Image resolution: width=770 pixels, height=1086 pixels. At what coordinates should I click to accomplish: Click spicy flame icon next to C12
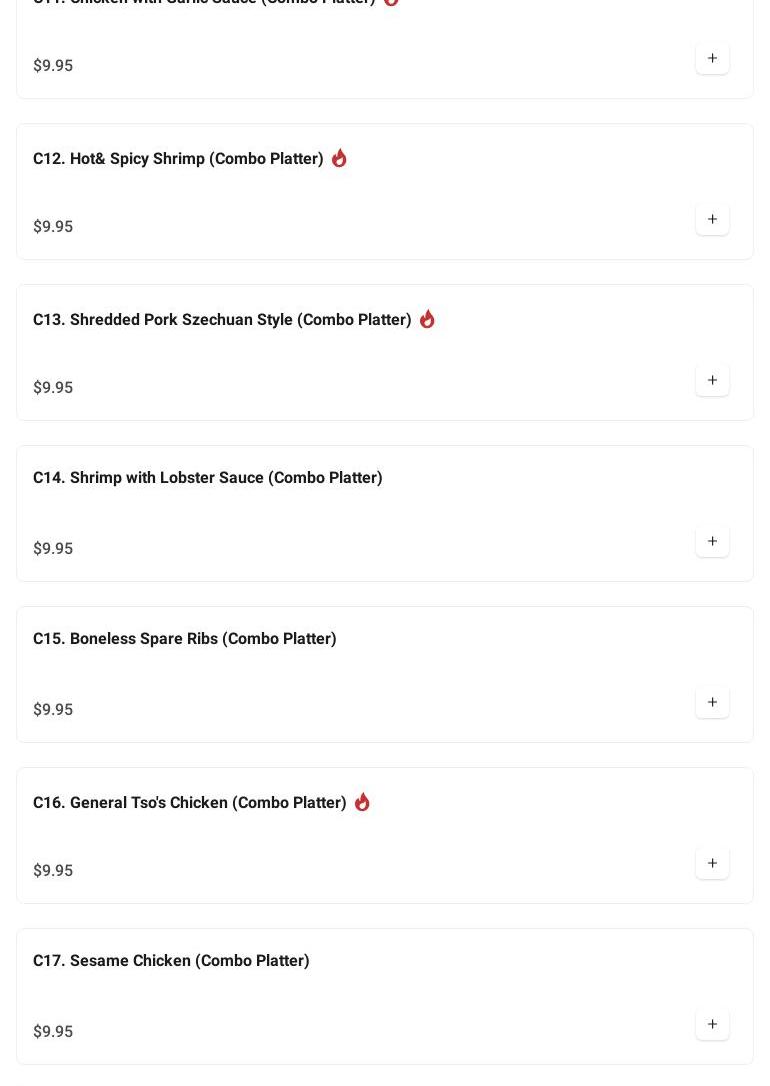click(339, 158)
